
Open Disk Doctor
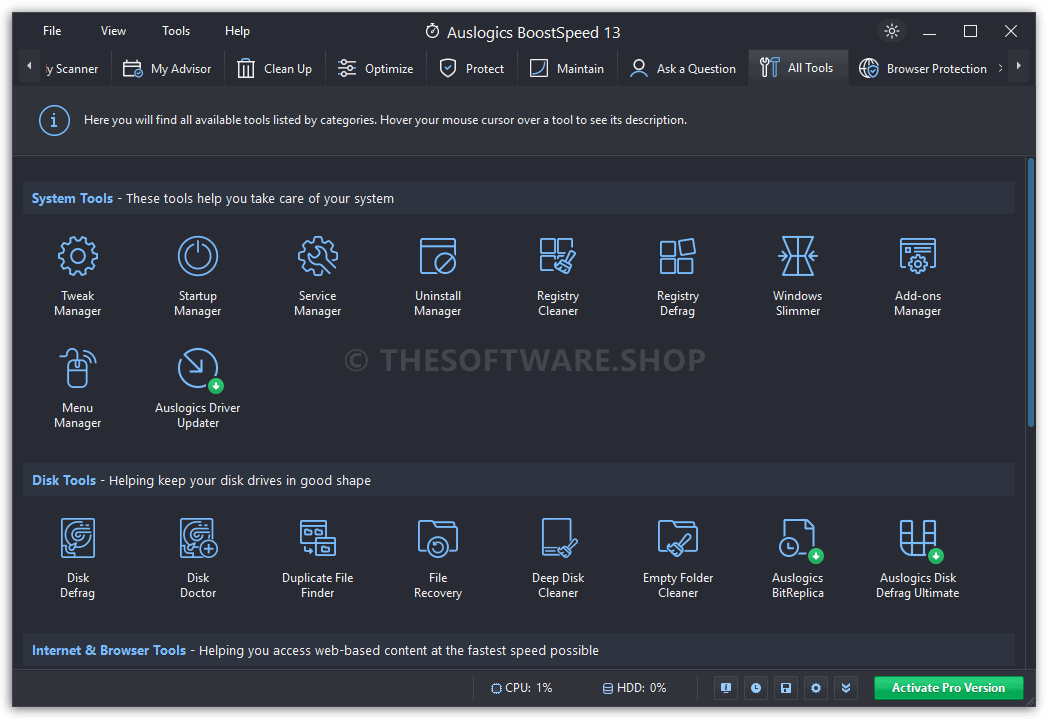(198, 558)
